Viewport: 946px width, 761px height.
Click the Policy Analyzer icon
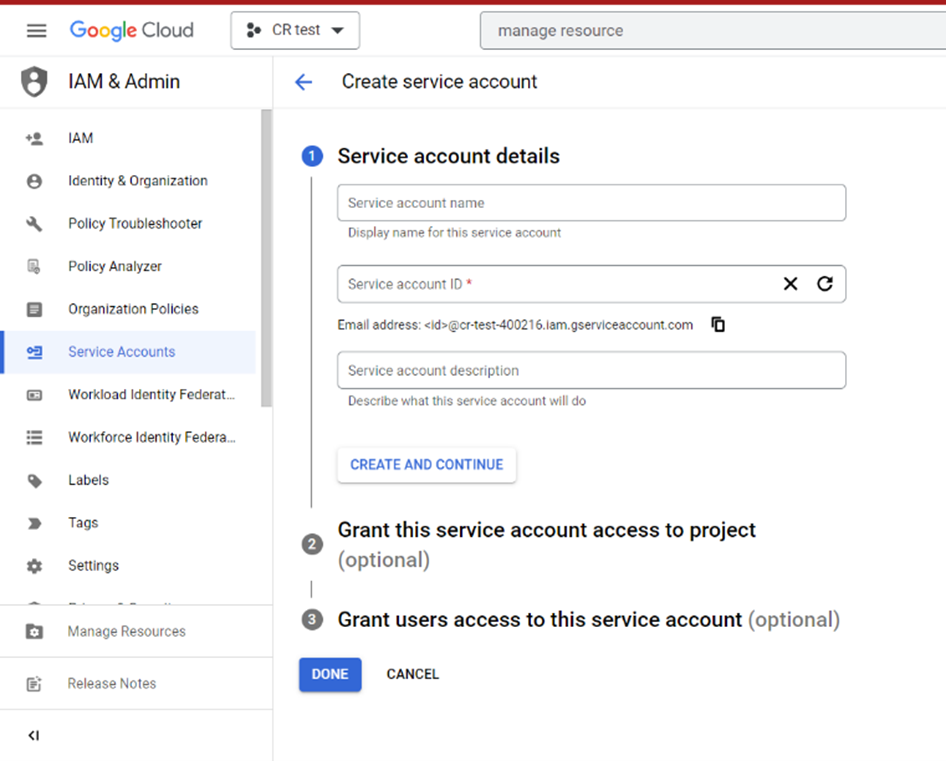34,267
